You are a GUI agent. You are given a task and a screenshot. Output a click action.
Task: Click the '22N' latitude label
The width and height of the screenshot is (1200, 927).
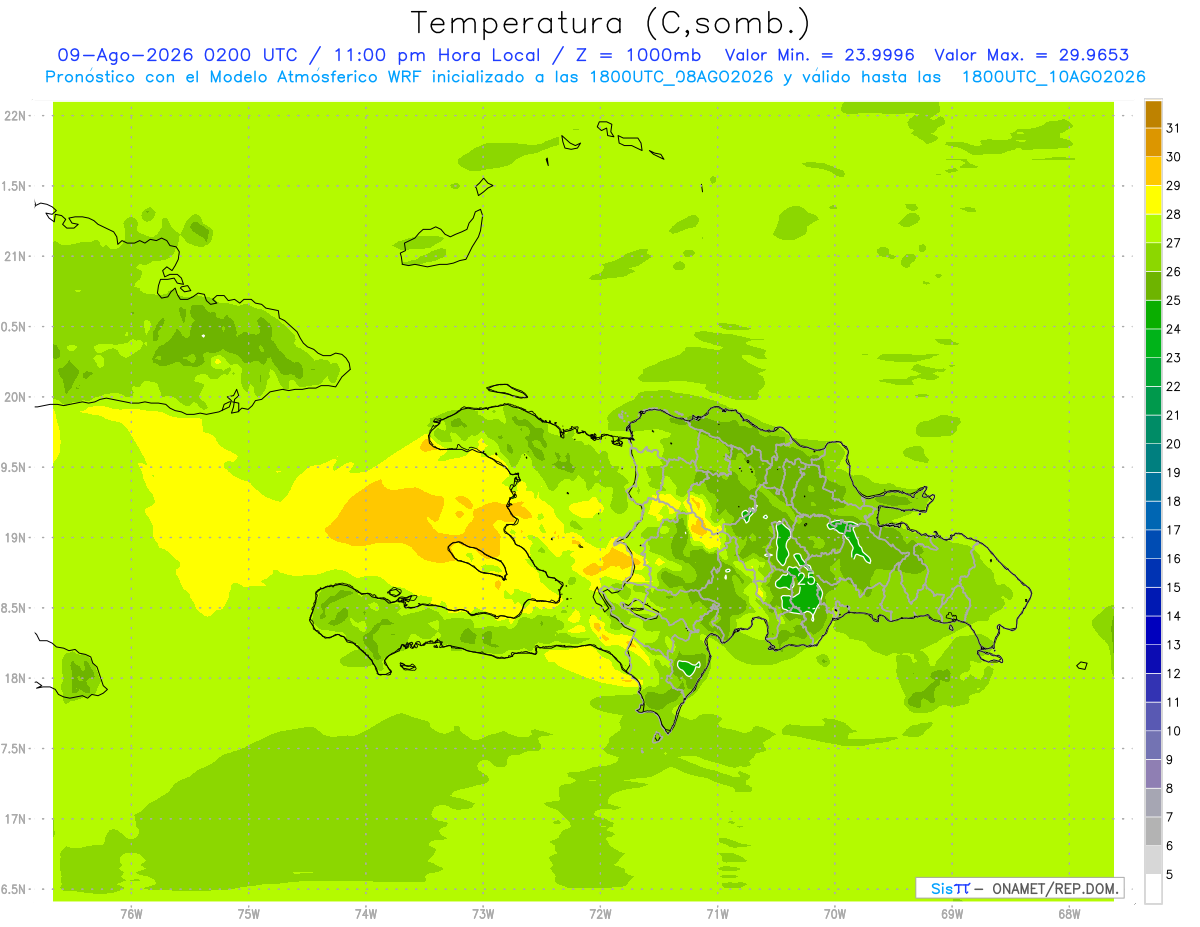coord(15,116)
